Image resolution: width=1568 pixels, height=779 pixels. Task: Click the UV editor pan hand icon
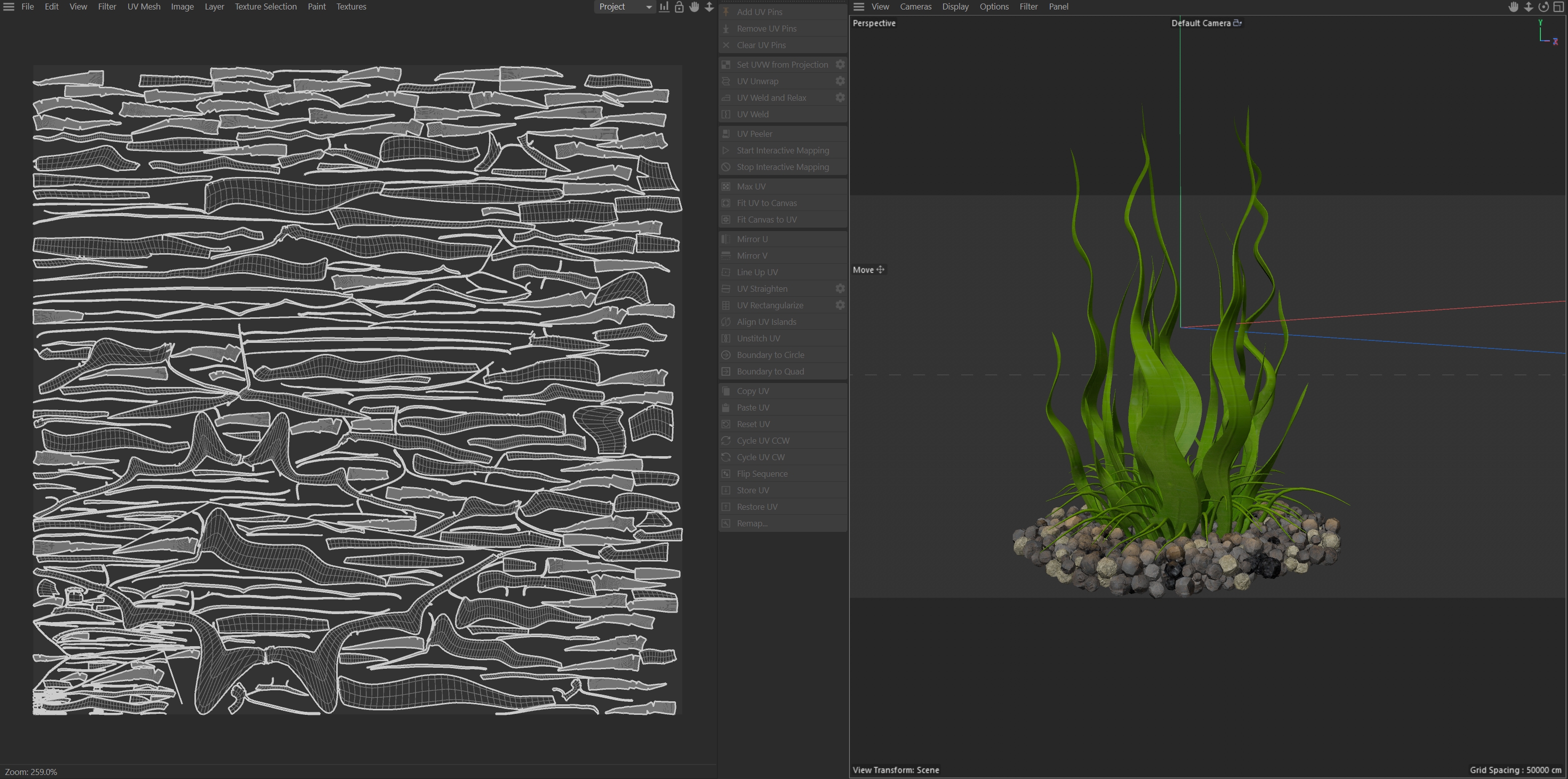point(694,7)
